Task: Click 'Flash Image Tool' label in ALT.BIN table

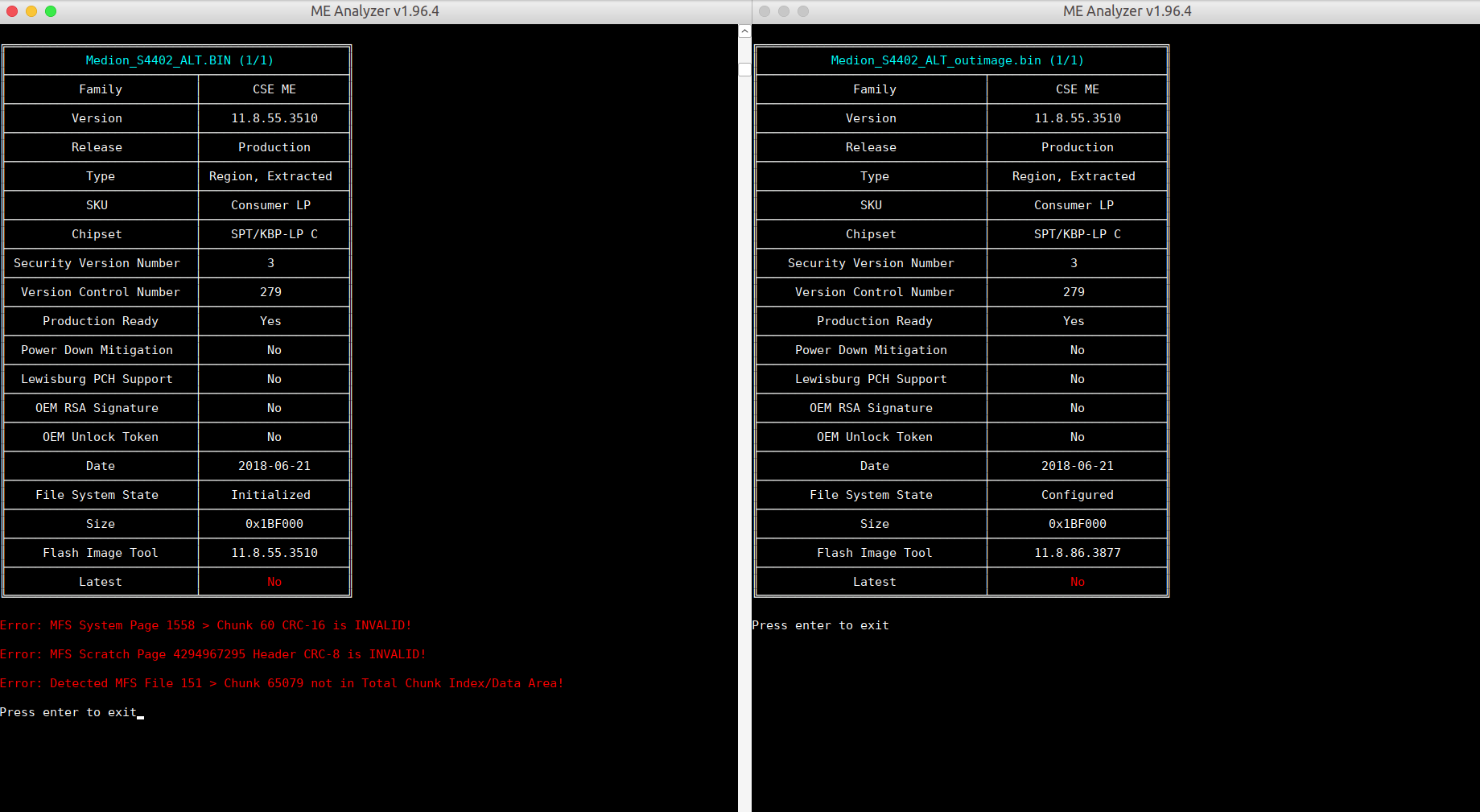Action: pyautogui.click(x=101, y=553)
